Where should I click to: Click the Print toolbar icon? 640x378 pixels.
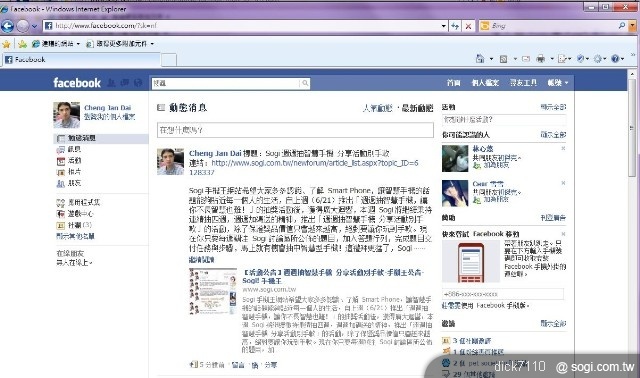click(x=540, y=59)
